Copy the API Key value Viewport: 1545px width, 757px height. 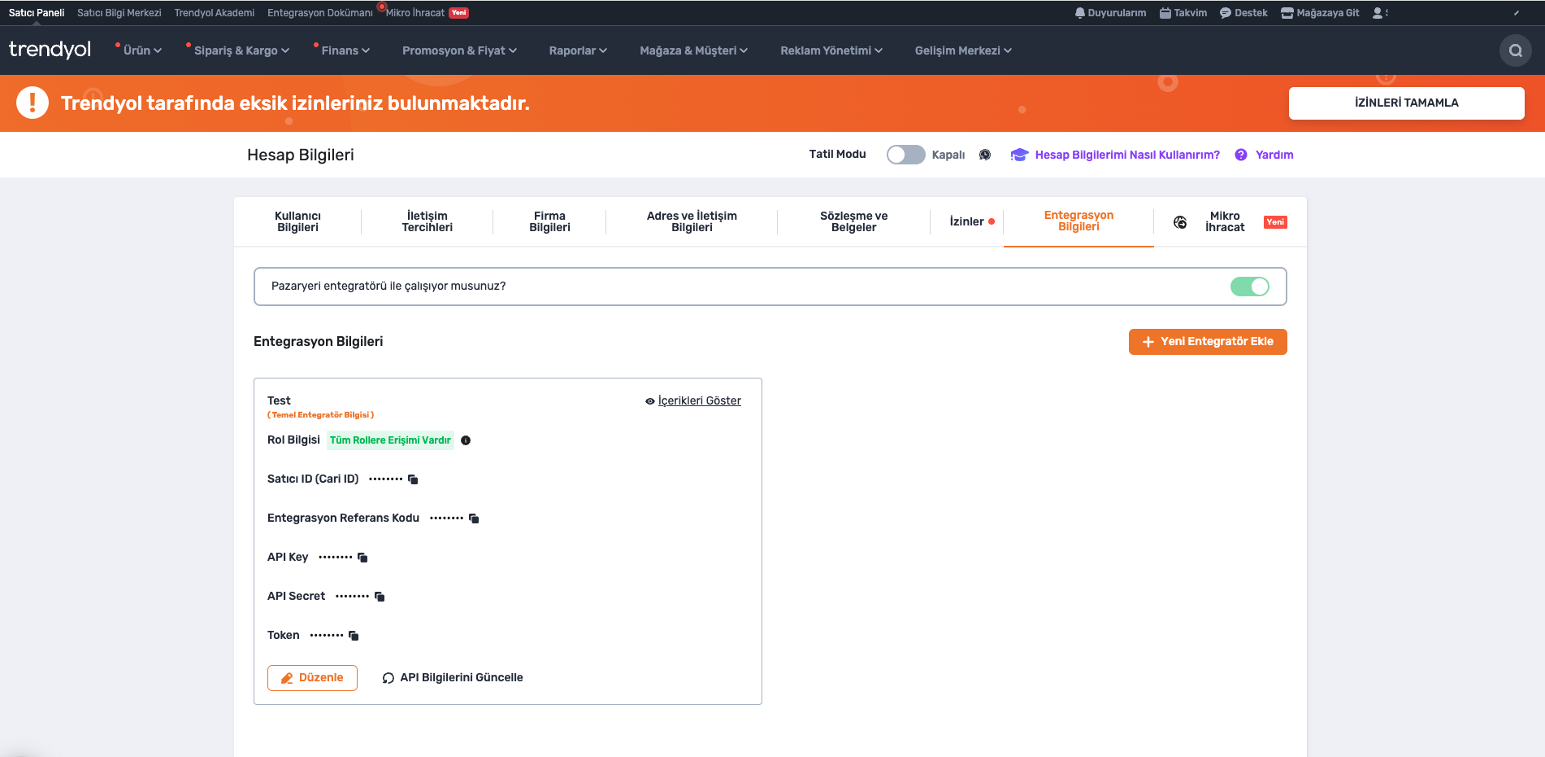(x=363, y=558)
